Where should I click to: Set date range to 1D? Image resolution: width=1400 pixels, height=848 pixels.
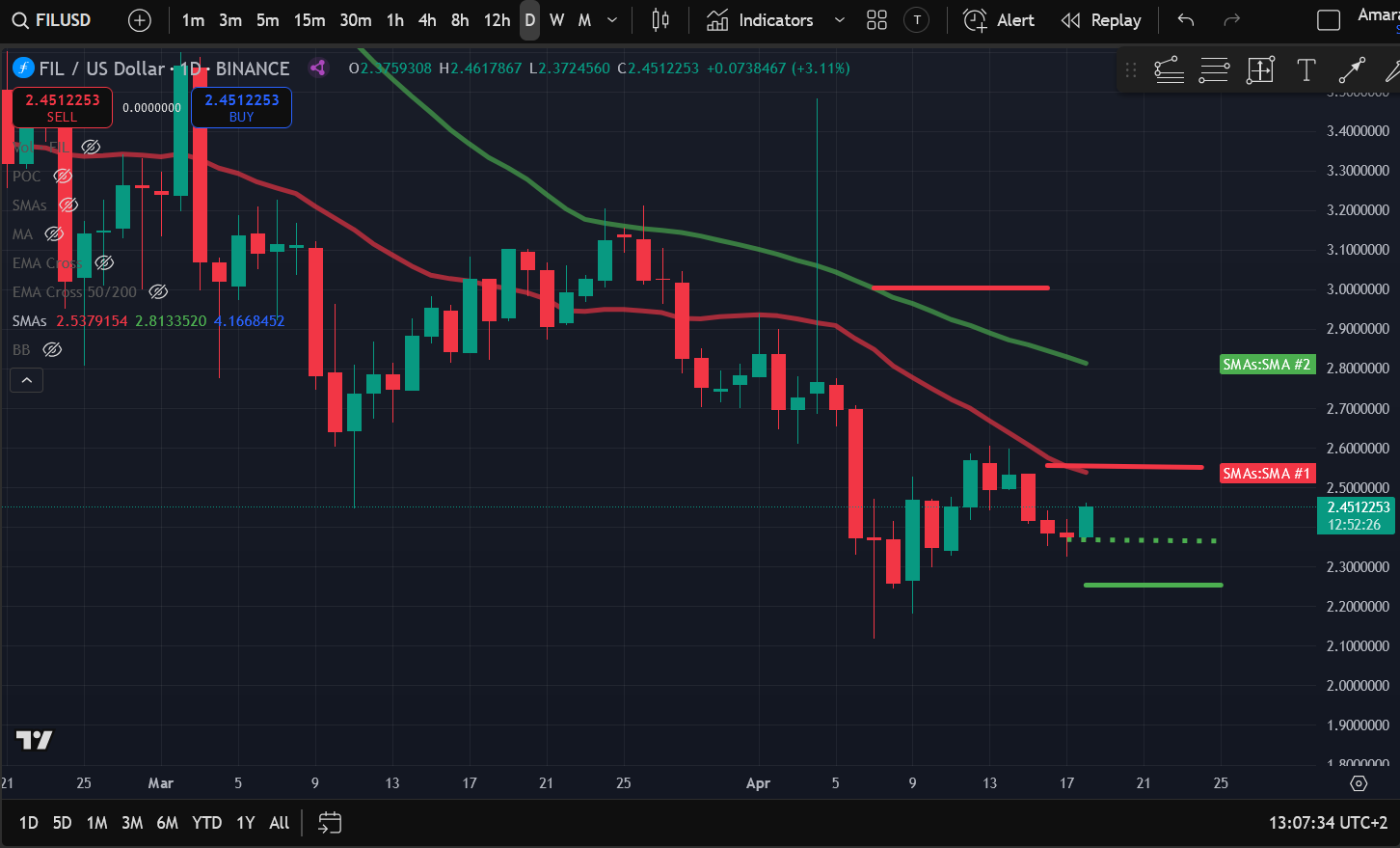tap(29, 823)
